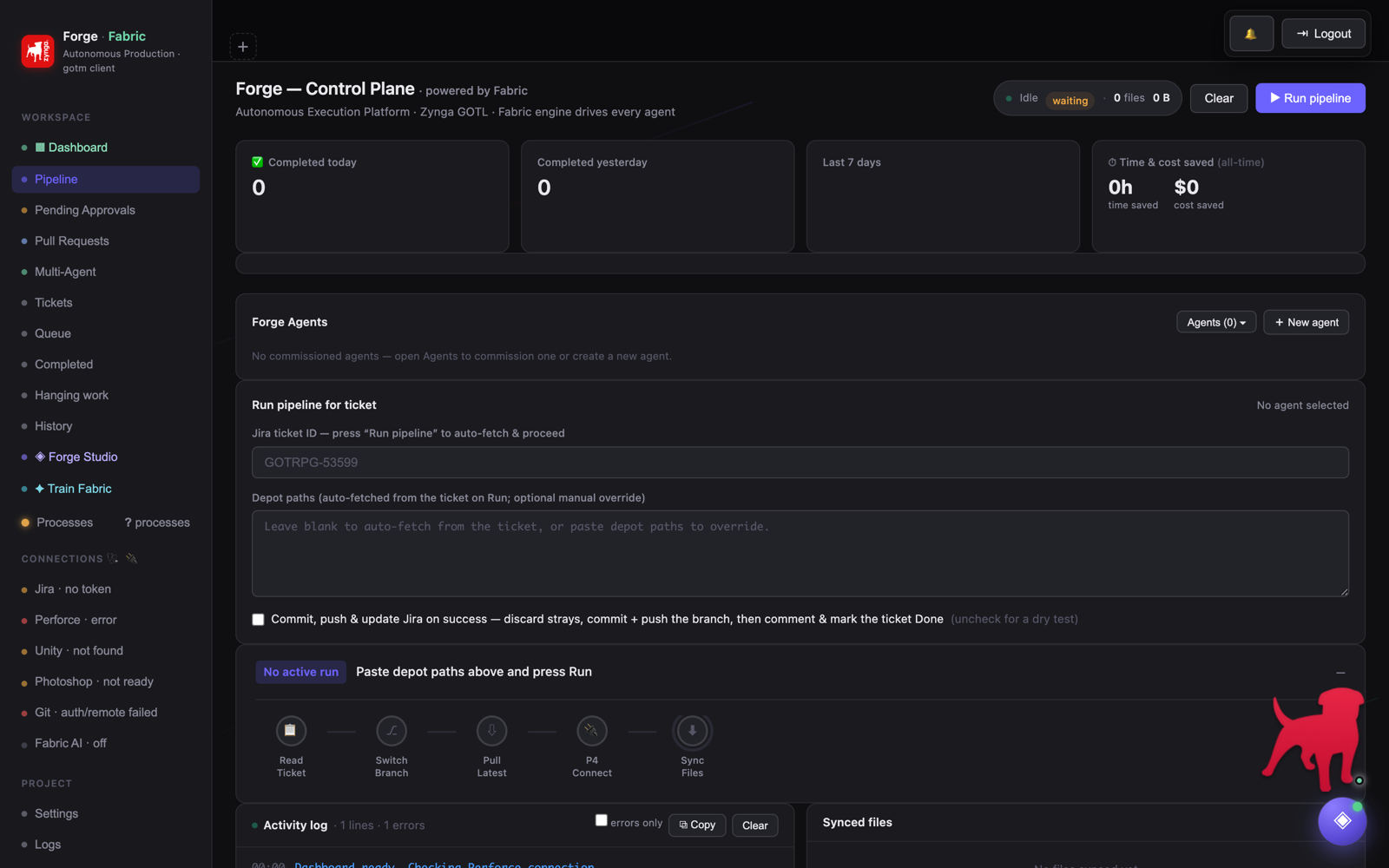Viewport: 1389px width, 868px height.
Task: Open the Logs page
Action: (x=106, y=845)
